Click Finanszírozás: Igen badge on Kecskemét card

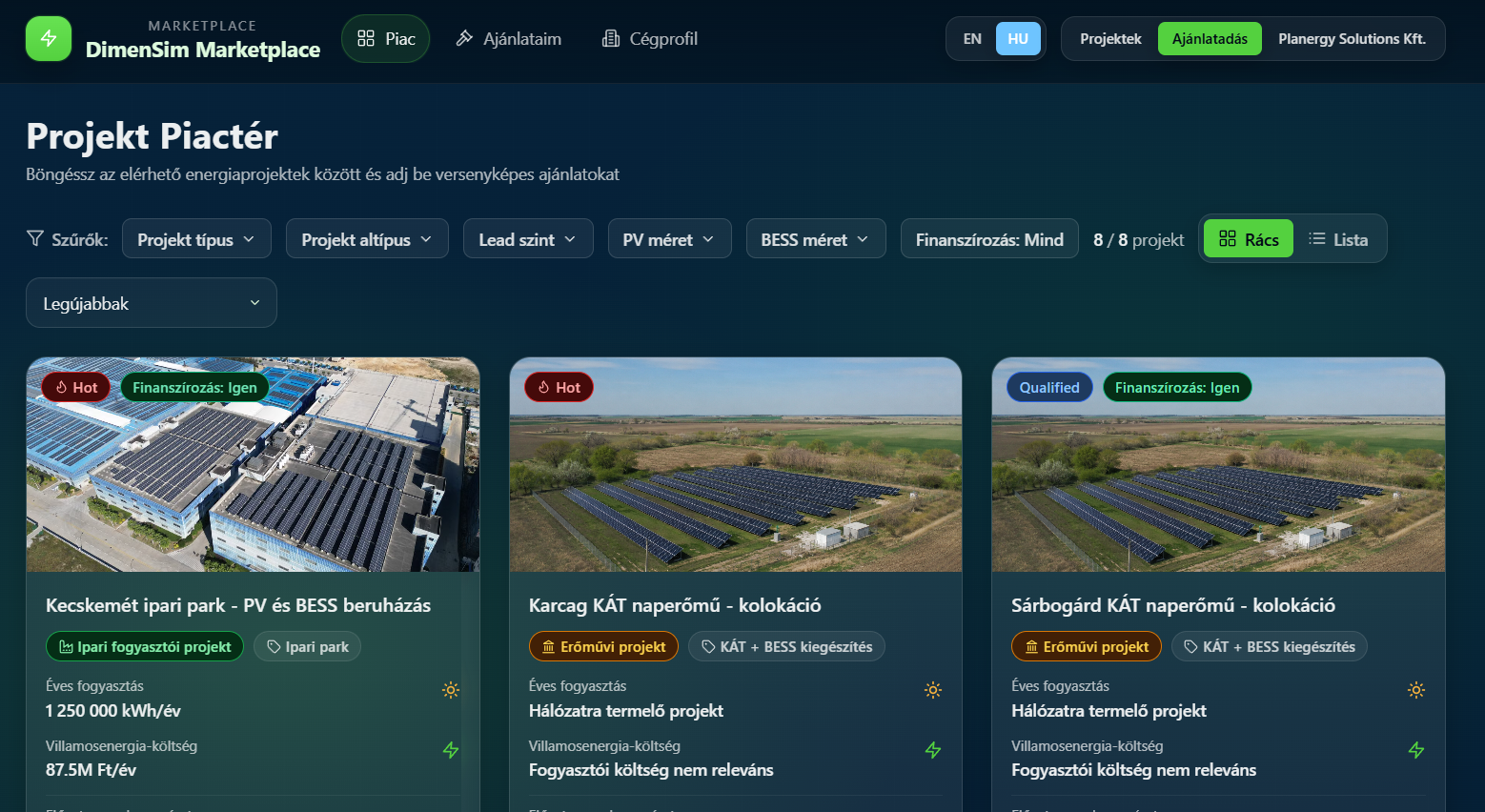pyautogui.click(x=194, y=387)
